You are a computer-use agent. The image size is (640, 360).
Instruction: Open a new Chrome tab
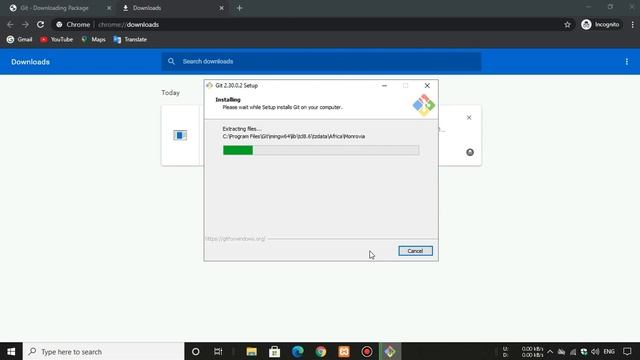pos(239,8)
